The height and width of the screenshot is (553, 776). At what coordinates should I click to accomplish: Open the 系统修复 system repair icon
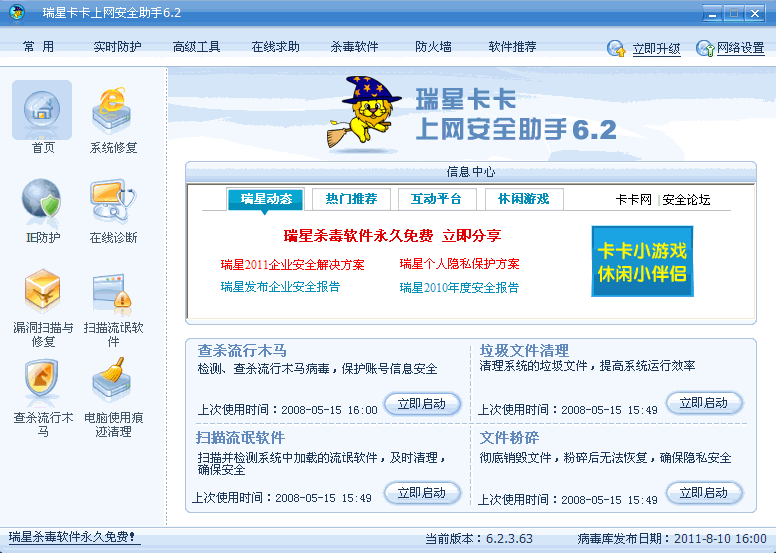(x=113, y=110)
